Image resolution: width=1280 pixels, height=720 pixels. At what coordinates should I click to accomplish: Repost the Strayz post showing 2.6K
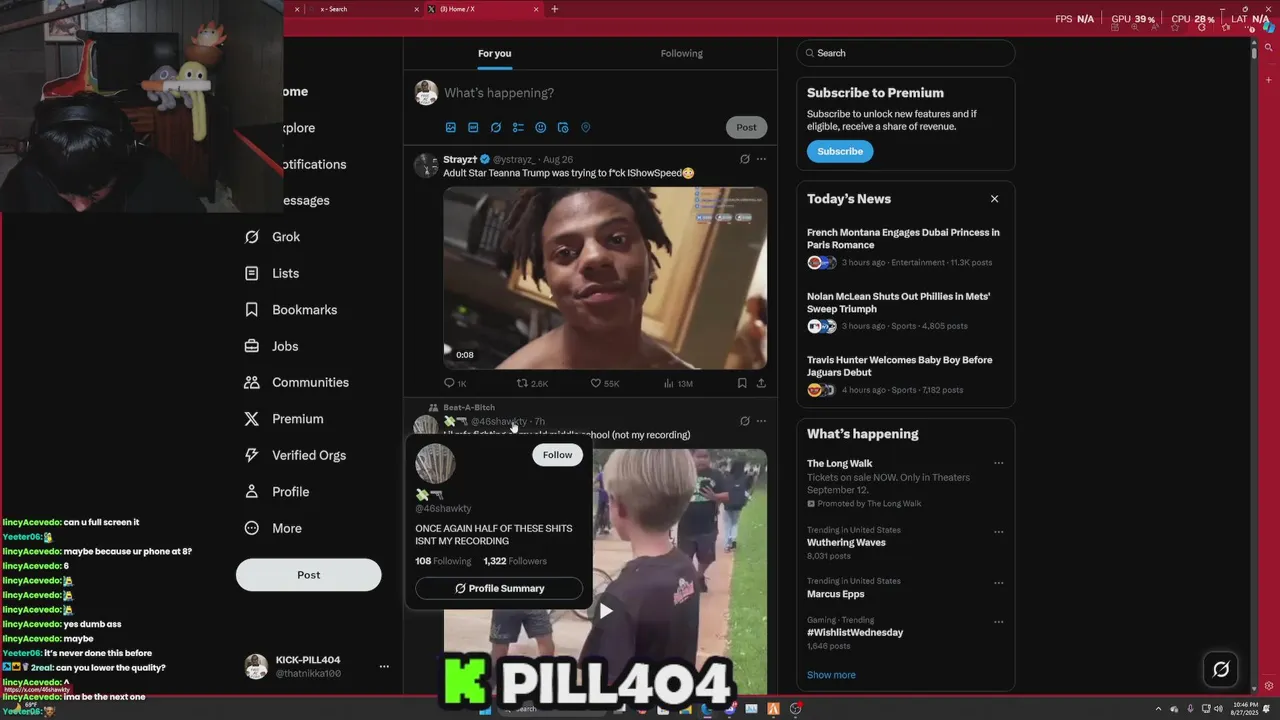click(532, 383)
